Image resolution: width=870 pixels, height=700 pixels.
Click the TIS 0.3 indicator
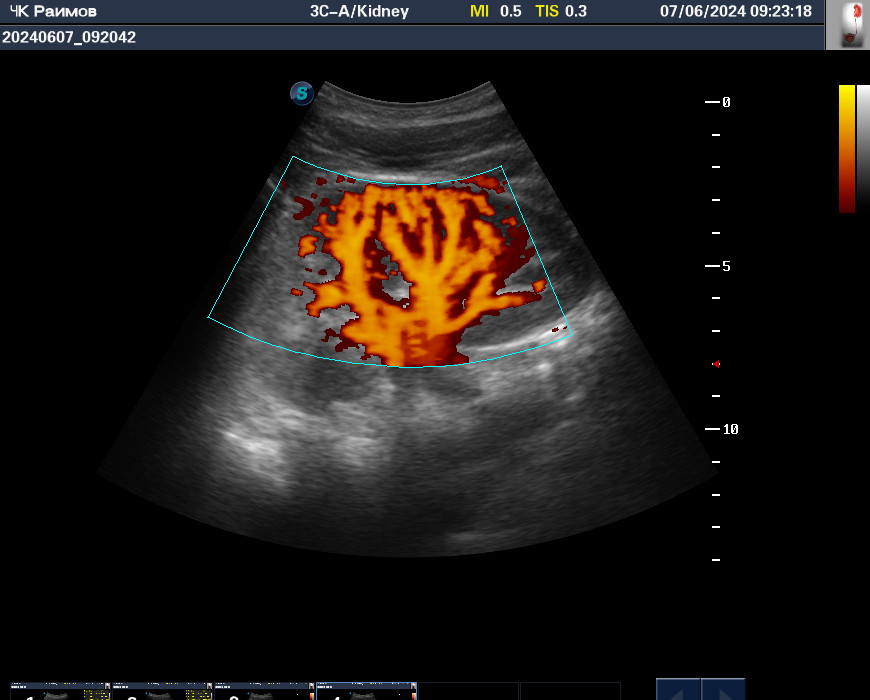561,11
